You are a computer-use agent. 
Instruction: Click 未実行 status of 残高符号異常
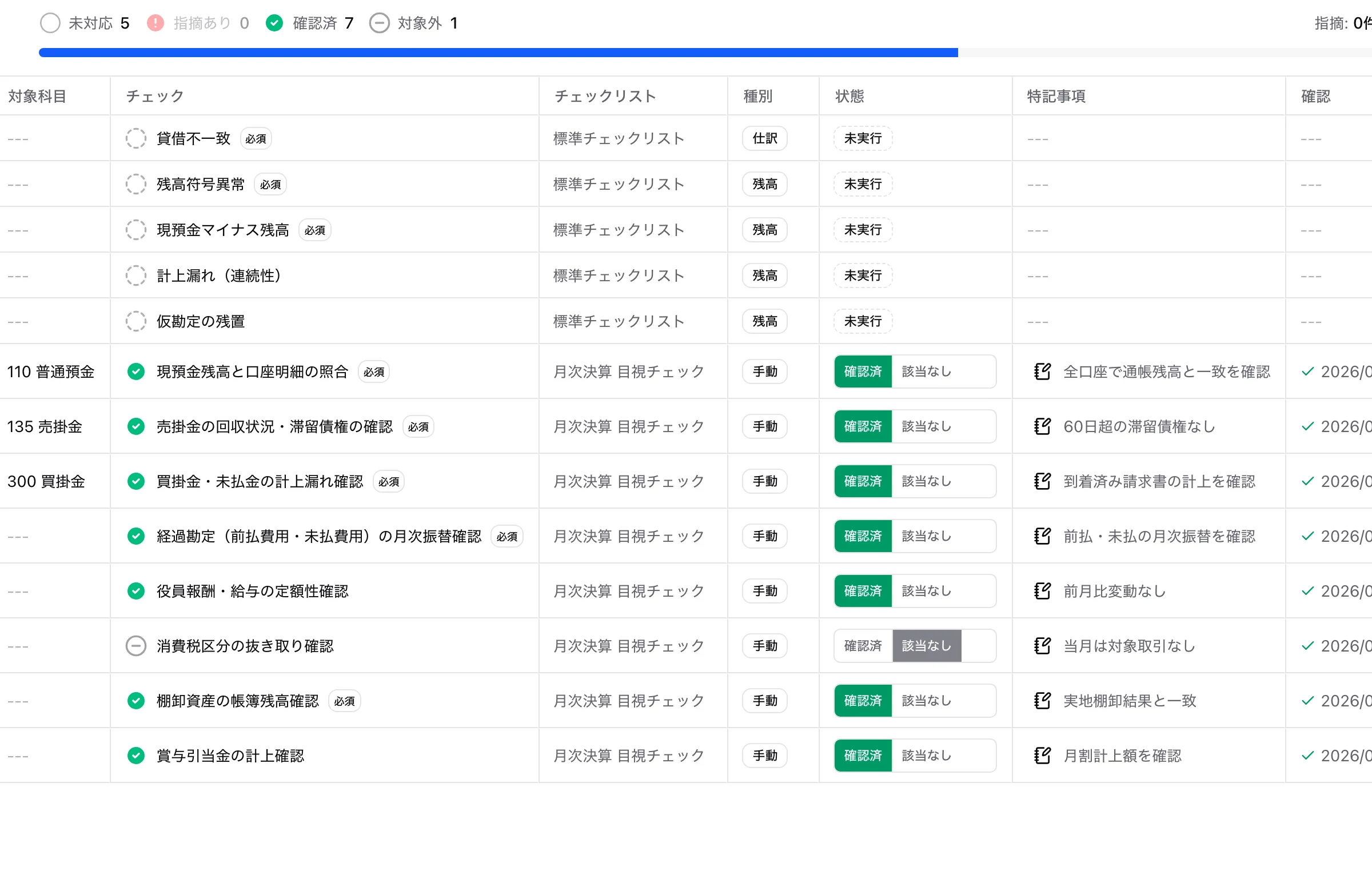click(x=863, y=184)
